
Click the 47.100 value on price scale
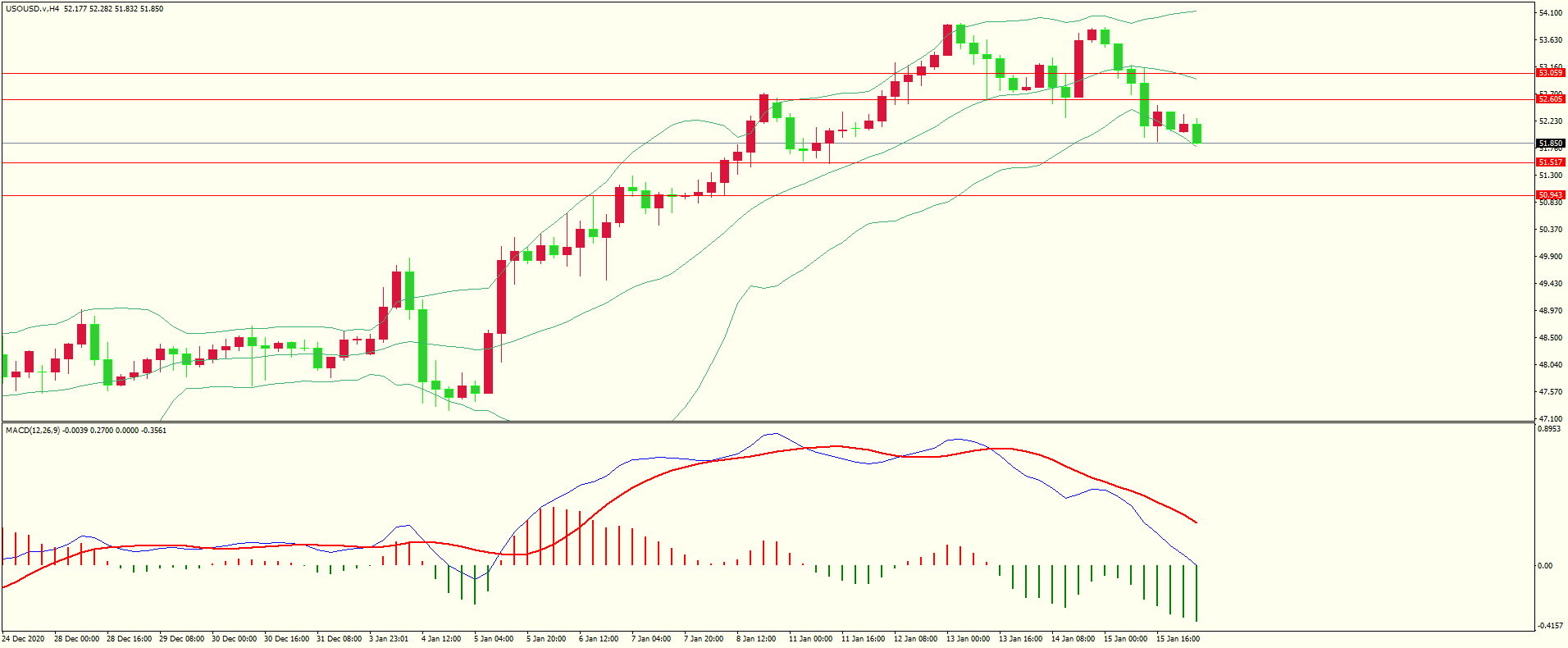tap(1550, 418)
